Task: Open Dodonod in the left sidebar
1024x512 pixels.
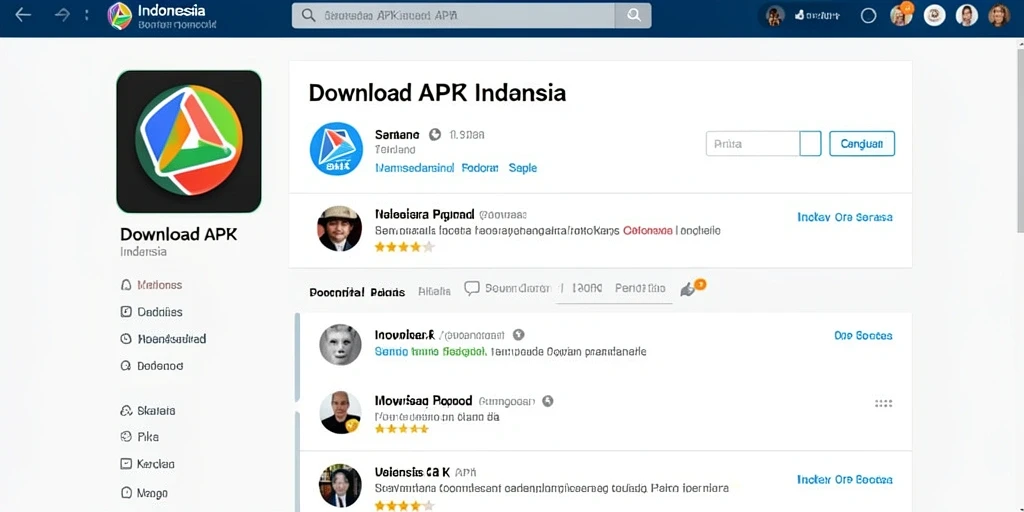Action: point(160,366)
